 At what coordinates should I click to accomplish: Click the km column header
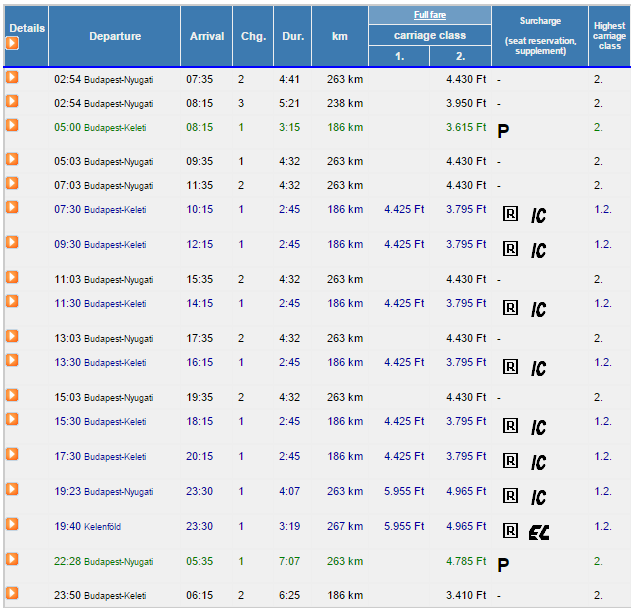340,36
